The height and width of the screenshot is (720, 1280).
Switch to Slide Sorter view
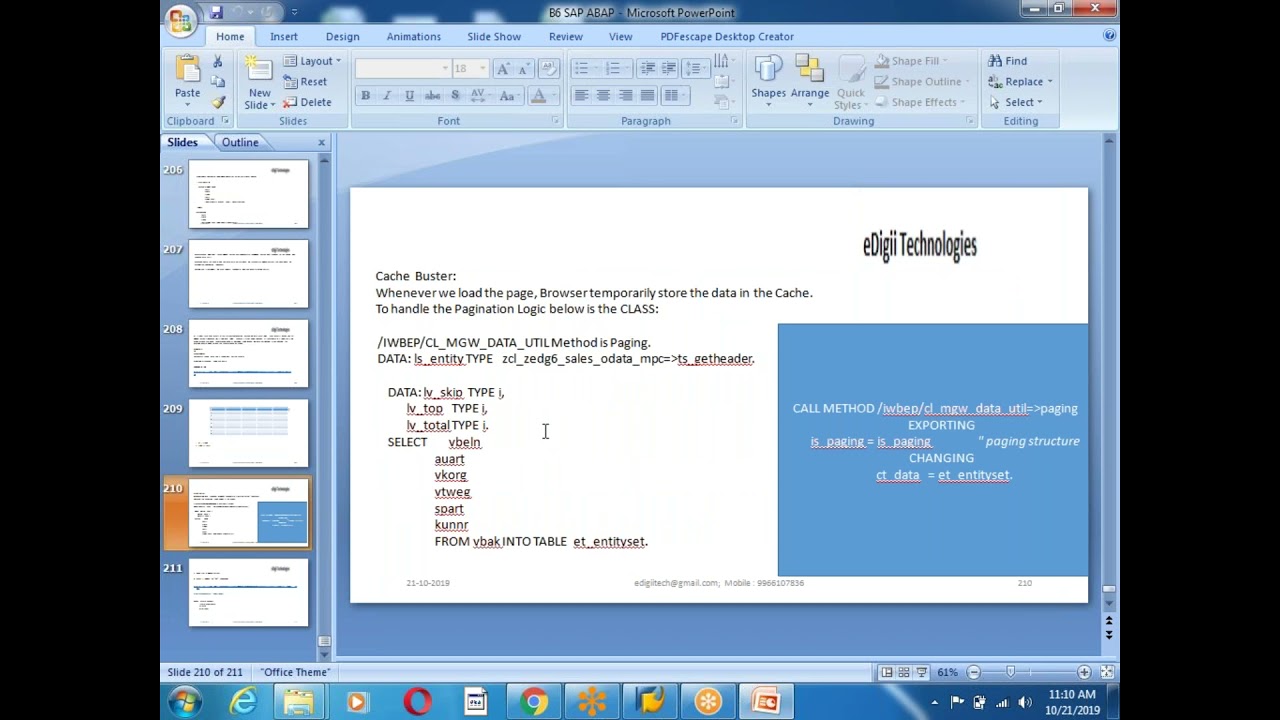904,673
